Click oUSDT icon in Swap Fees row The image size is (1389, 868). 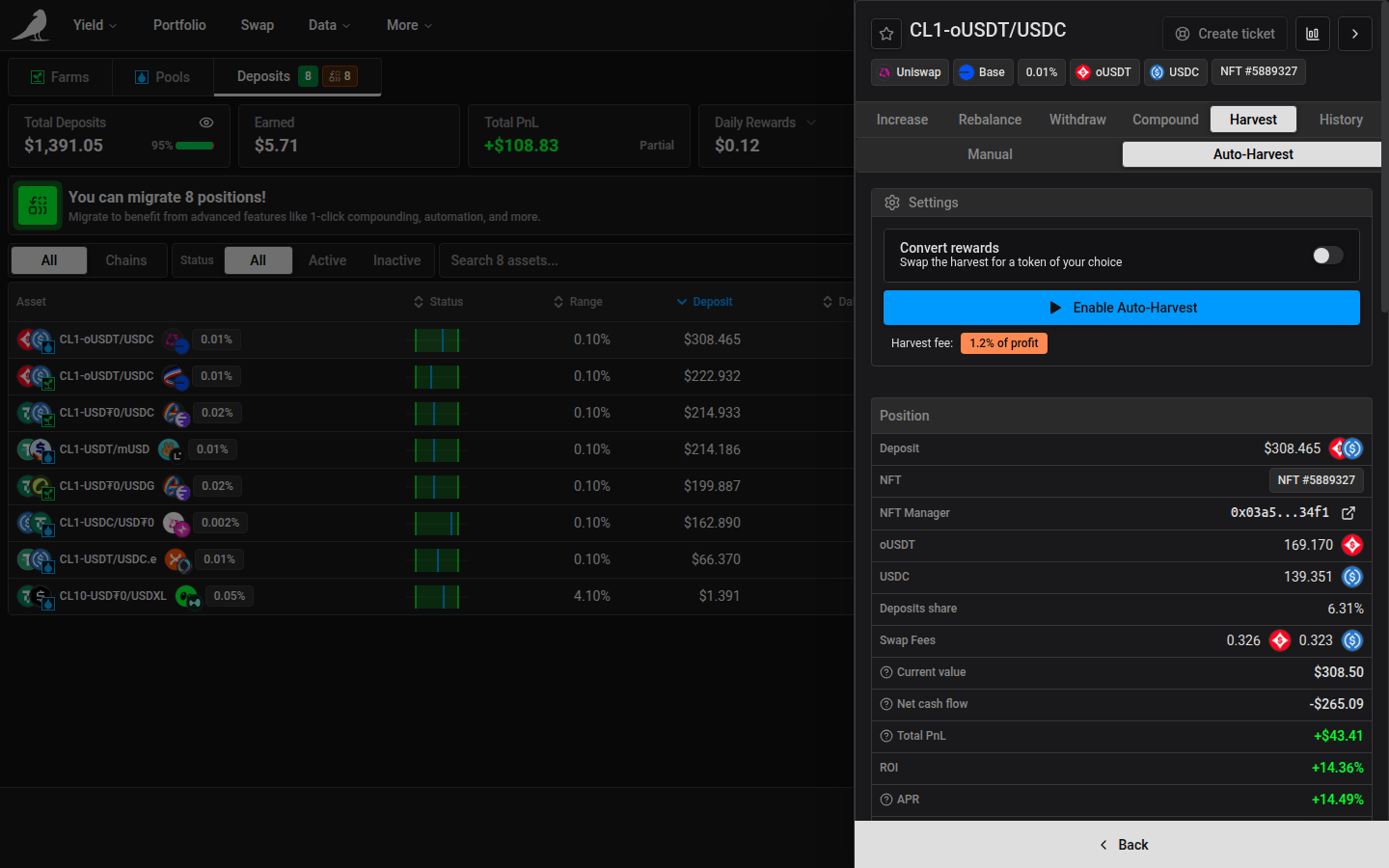[x=1280, y=640]
